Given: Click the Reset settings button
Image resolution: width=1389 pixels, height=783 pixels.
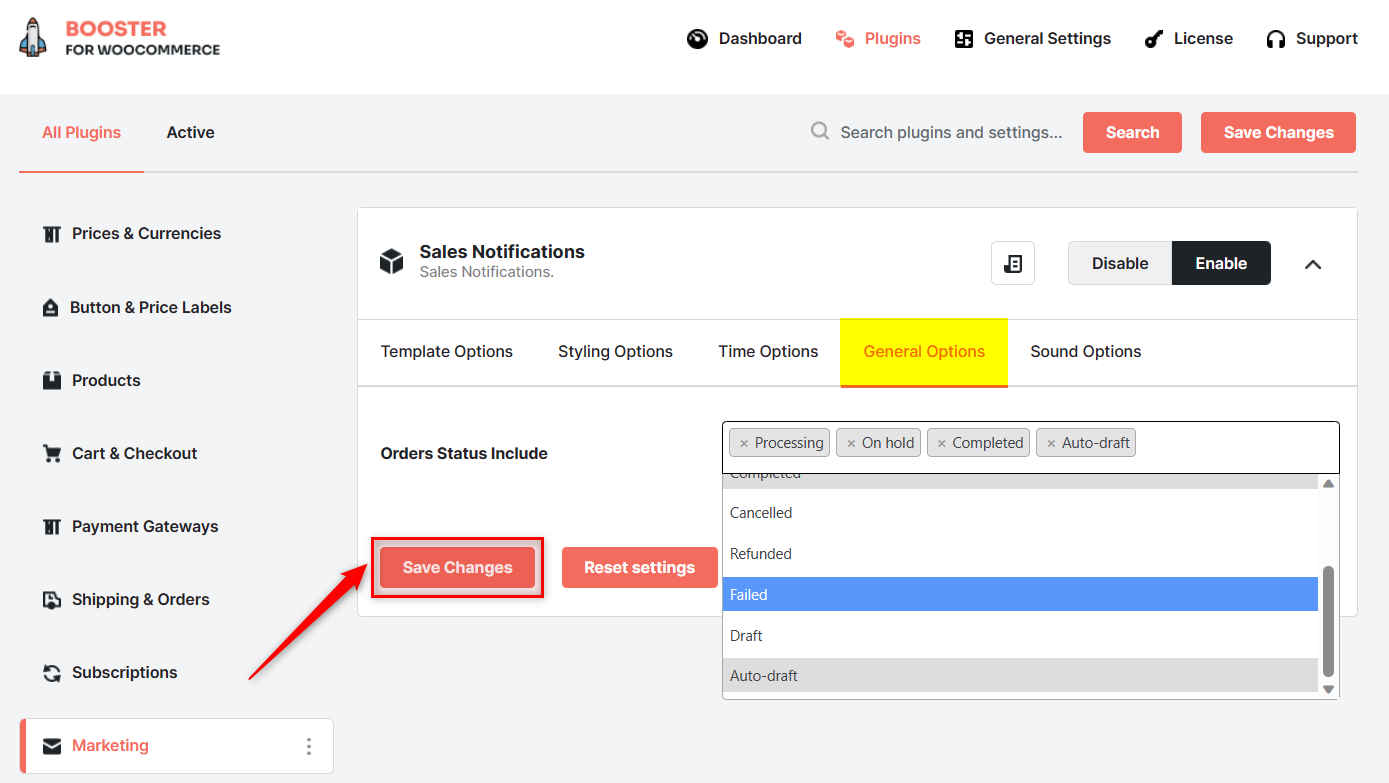Looking at the screenshot, I should (639, 567).
